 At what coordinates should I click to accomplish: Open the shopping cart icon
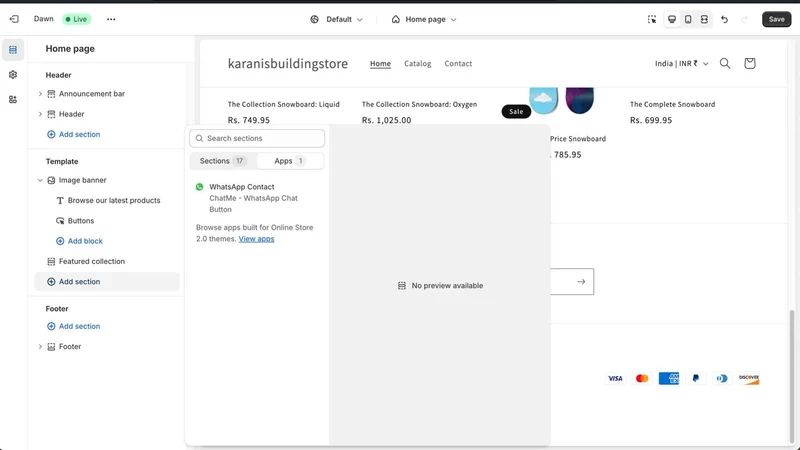[749, 63]
